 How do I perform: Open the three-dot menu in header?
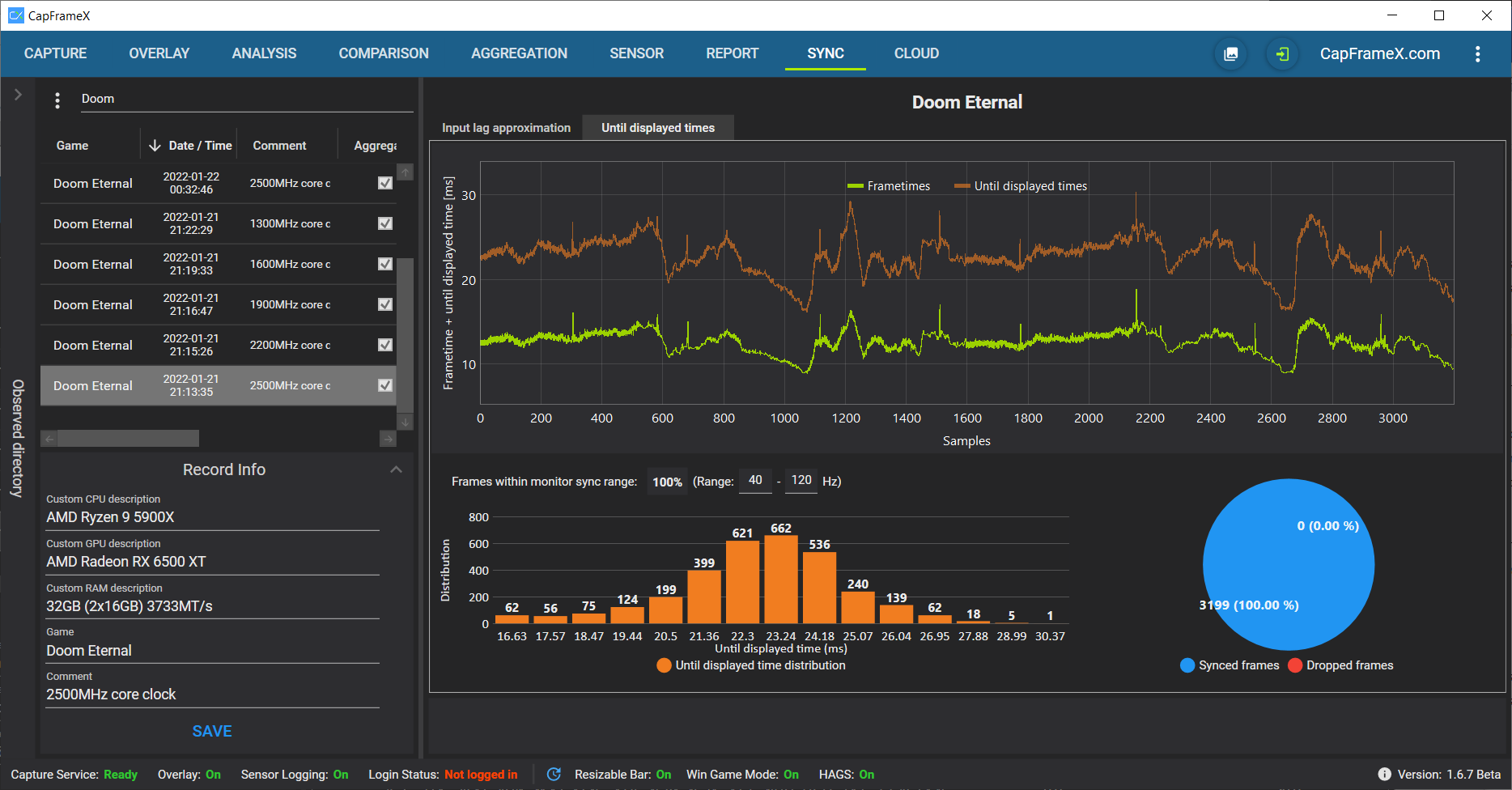pyautogui.click(x=1477, y=54)
